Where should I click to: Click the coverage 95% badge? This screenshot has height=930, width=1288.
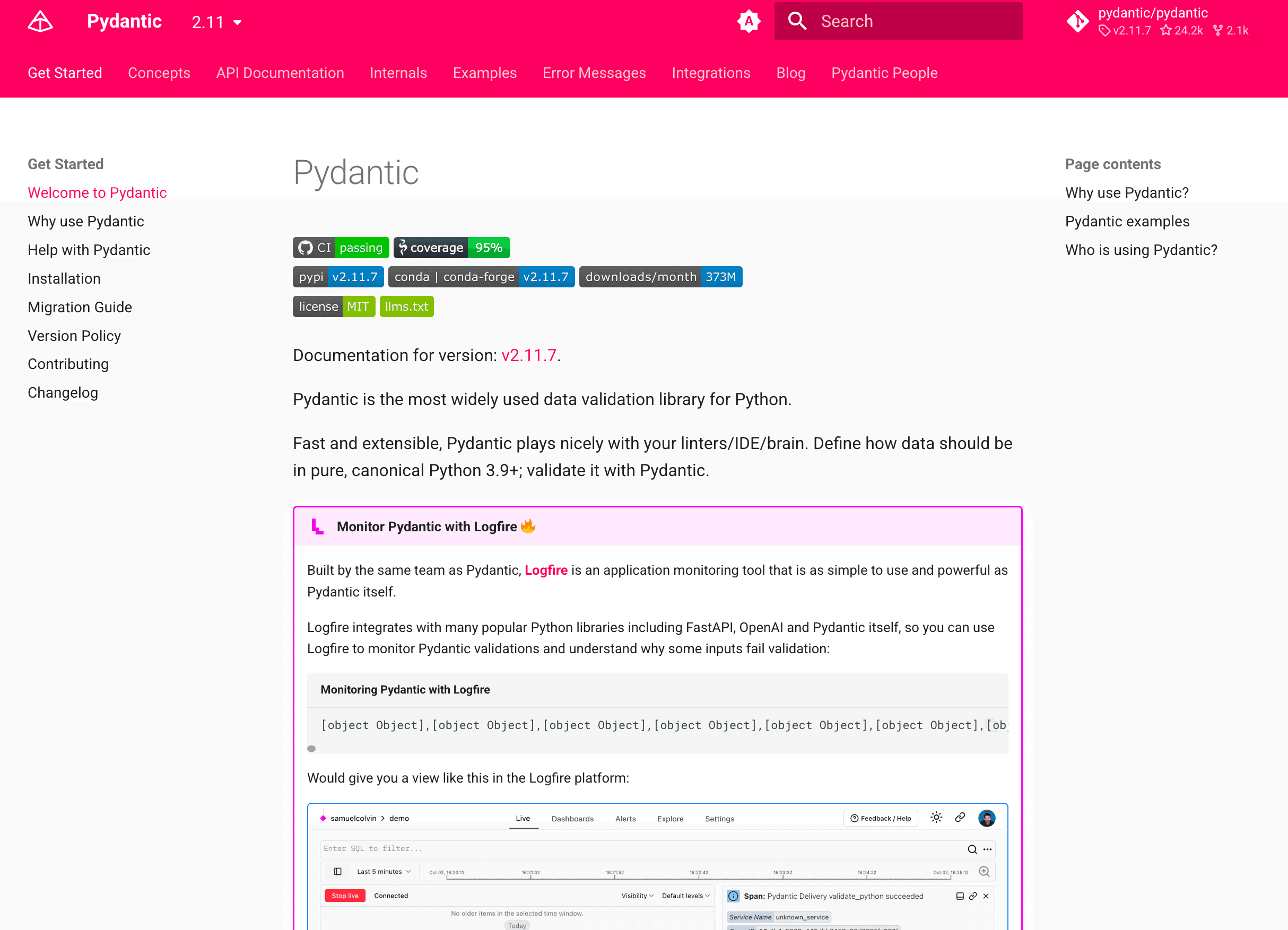coord(451,248)
